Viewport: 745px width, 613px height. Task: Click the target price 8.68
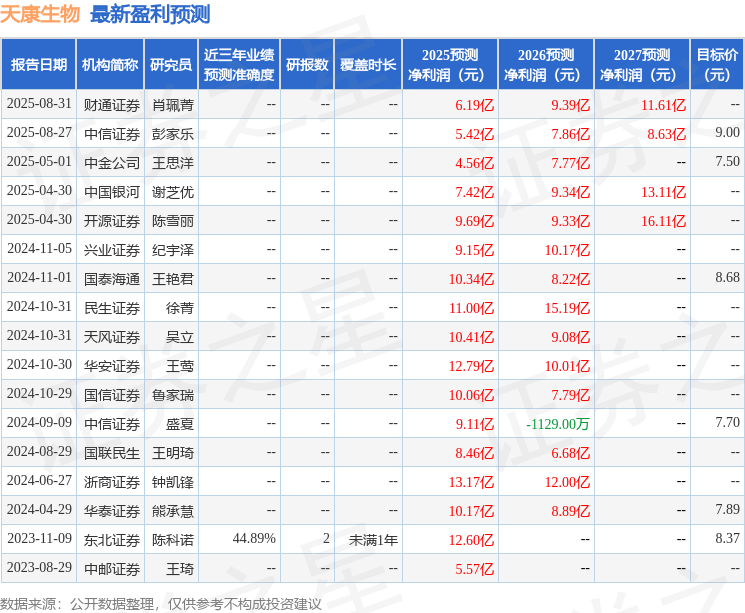[x=727, y=277]
